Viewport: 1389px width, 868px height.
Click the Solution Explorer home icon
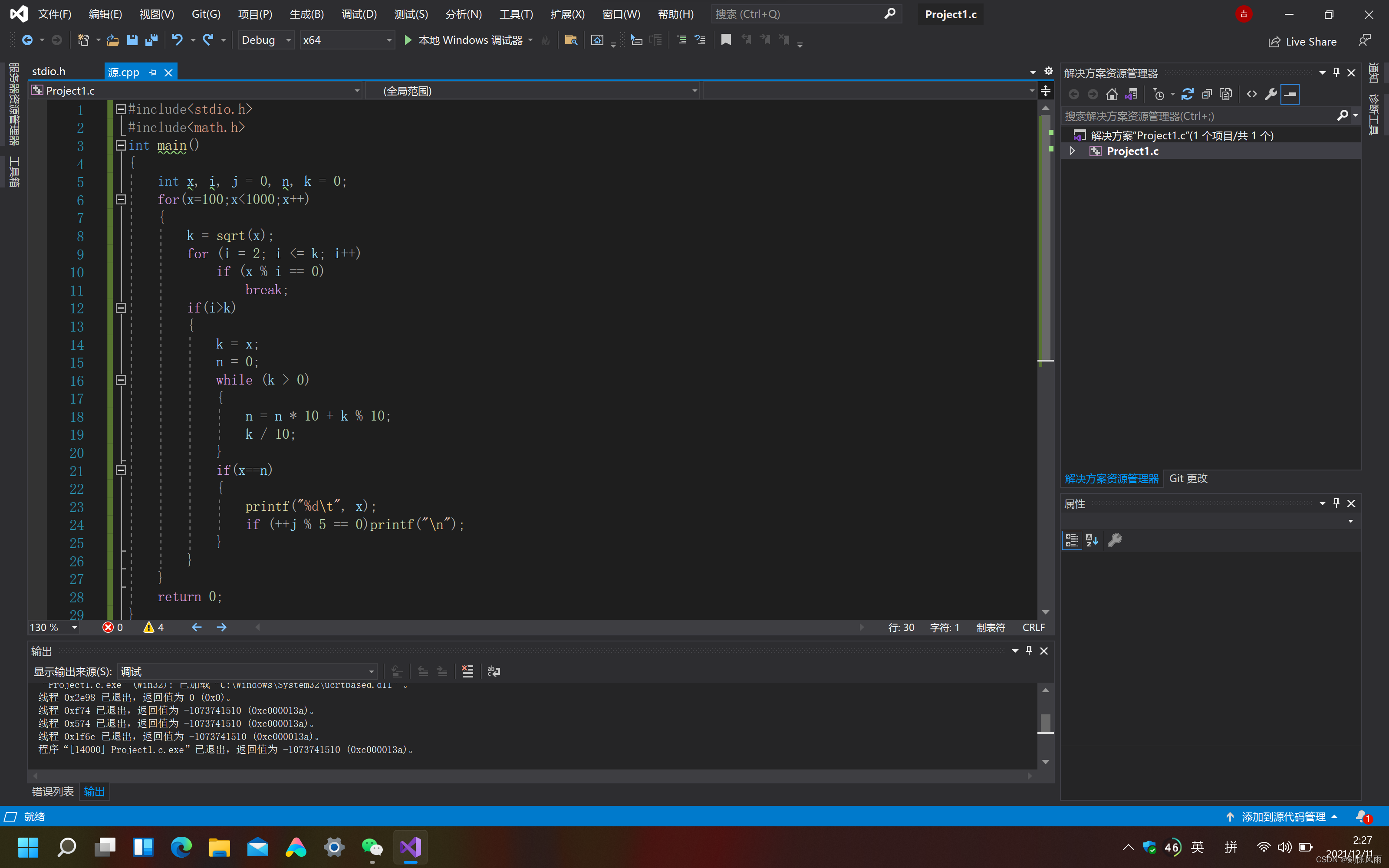pos(1112,94)
